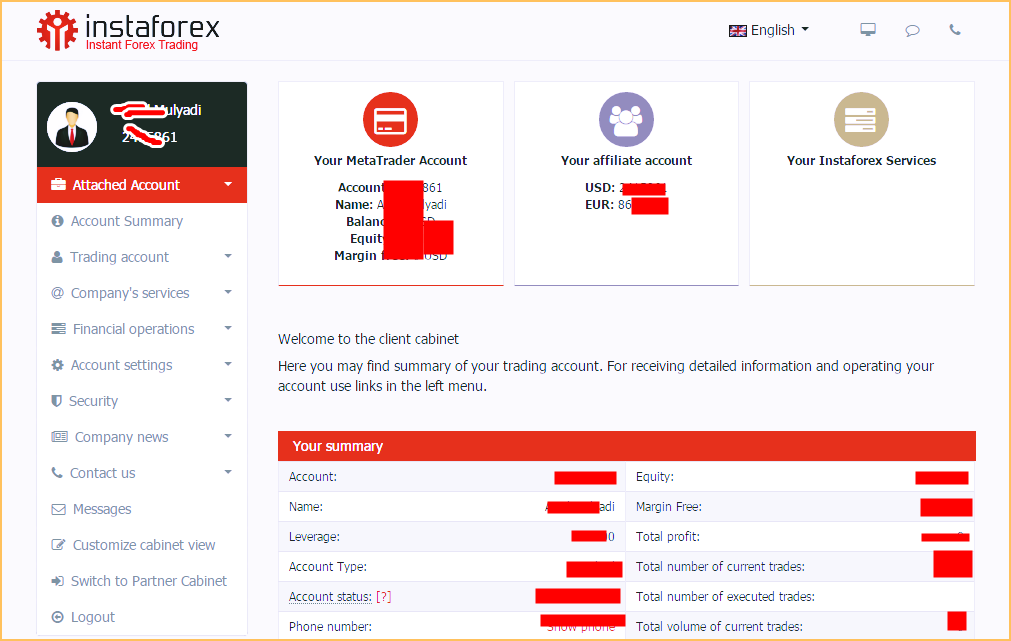The image size is (1011, 641).
Task: Click the info icon beside Account Summary
Action: 57,221
